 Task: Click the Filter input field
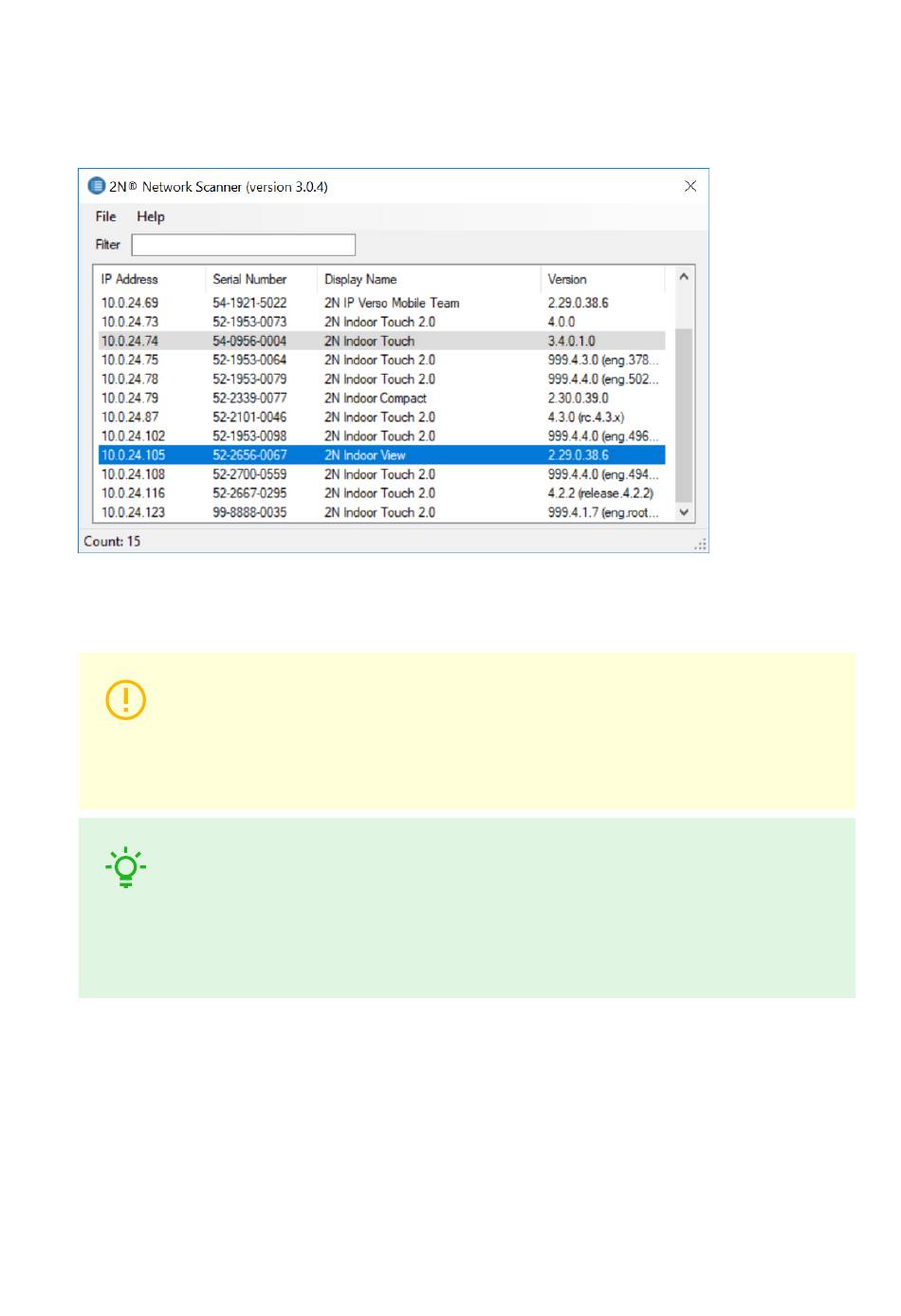point(243,245)
